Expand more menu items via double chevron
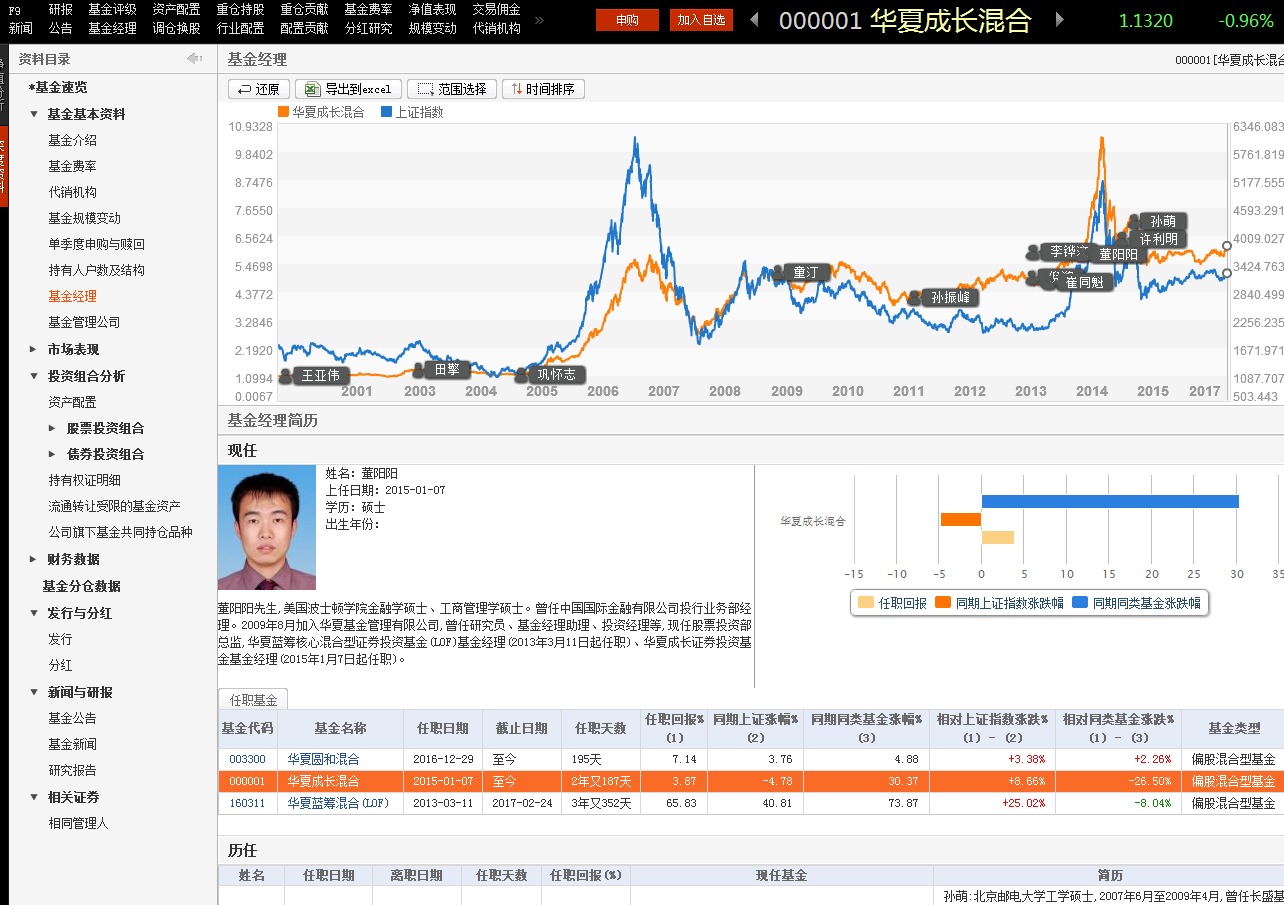 pyautogui.click(x=537, y=20)
